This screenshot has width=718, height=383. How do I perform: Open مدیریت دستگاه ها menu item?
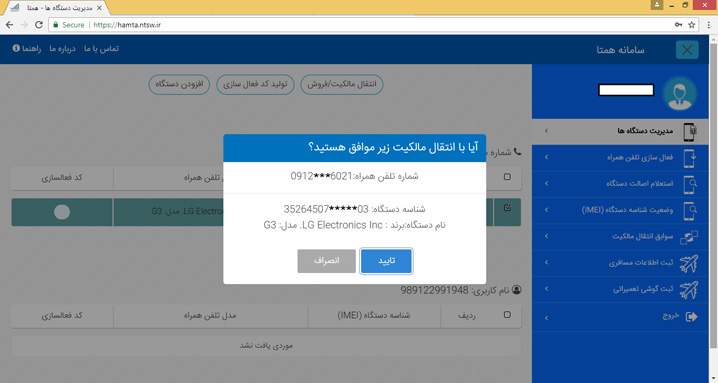(620, 131)
